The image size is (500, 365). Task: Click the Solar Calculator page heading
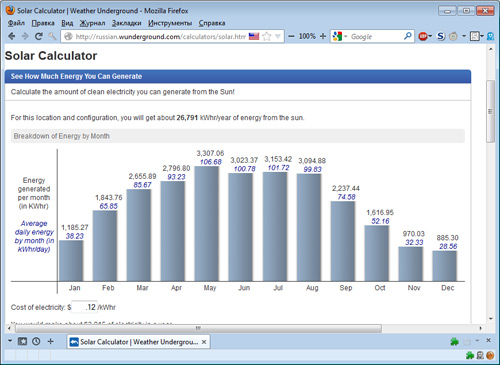tap(51, 56)
